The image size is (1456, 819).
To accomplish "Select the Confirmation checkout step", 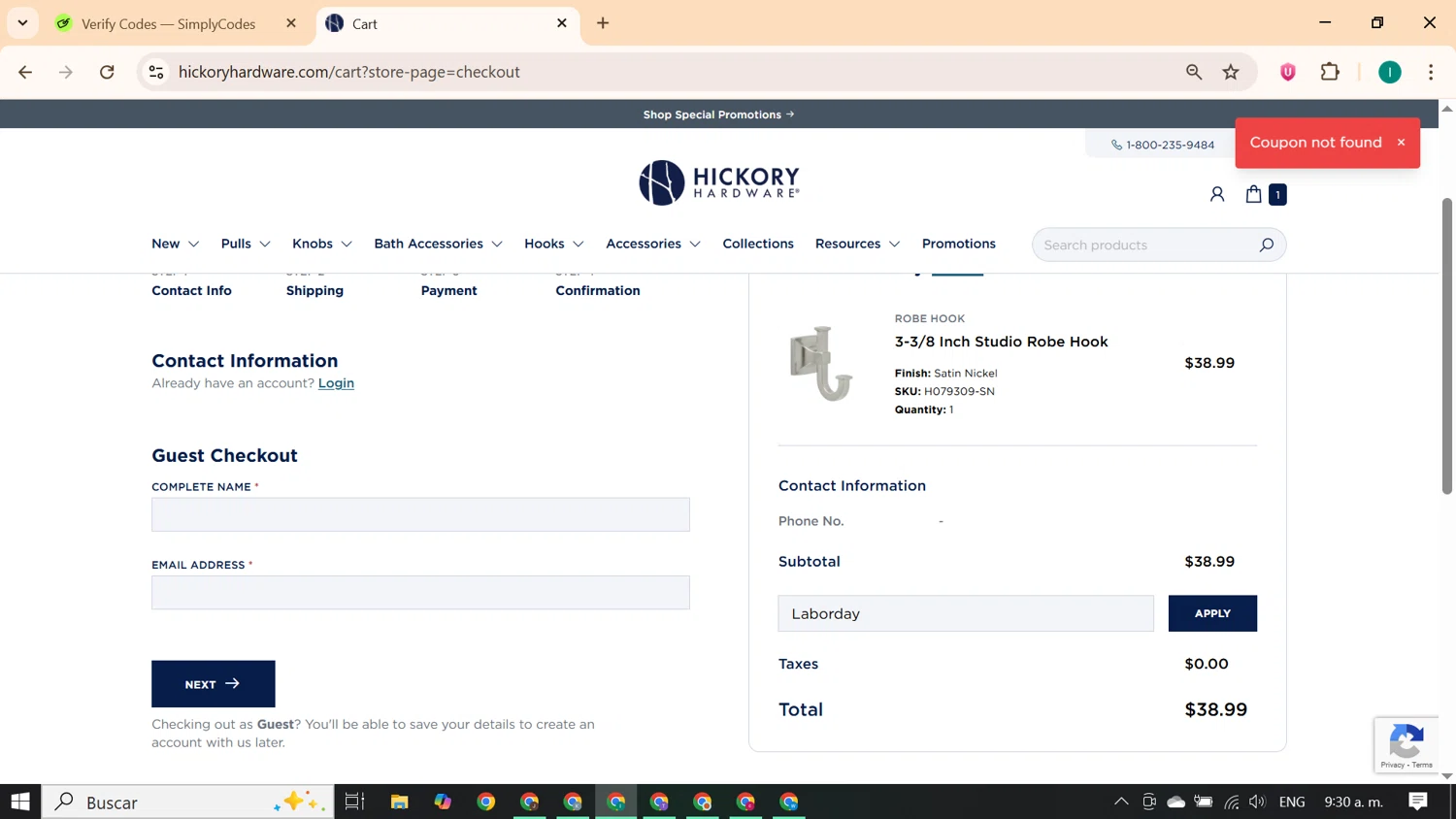I will click(598, 290).
